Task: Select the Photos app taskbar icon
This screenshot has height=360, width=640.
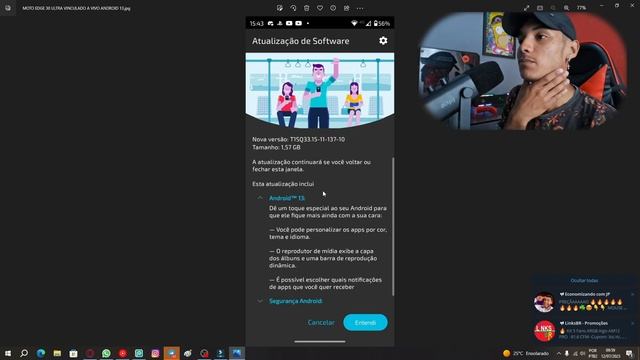Action: click(x=237, y=353)
